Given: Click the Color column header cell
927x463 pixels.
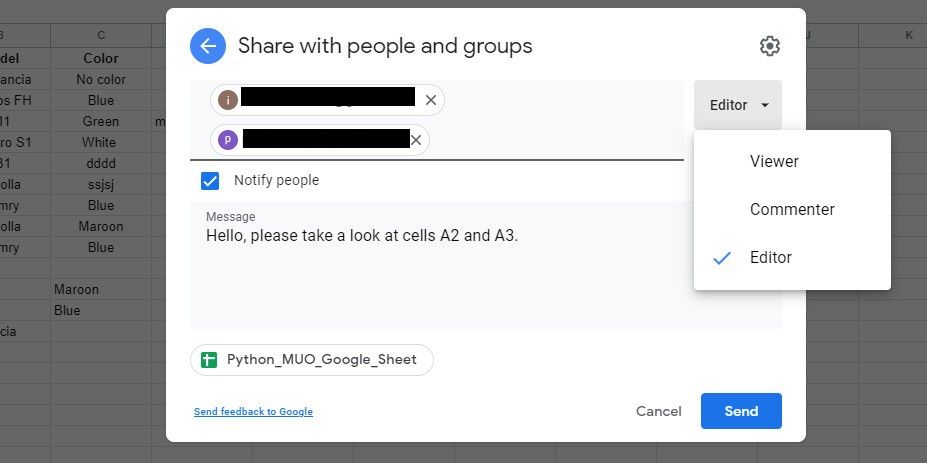Looking at the screenshot, I should (101, 58).
